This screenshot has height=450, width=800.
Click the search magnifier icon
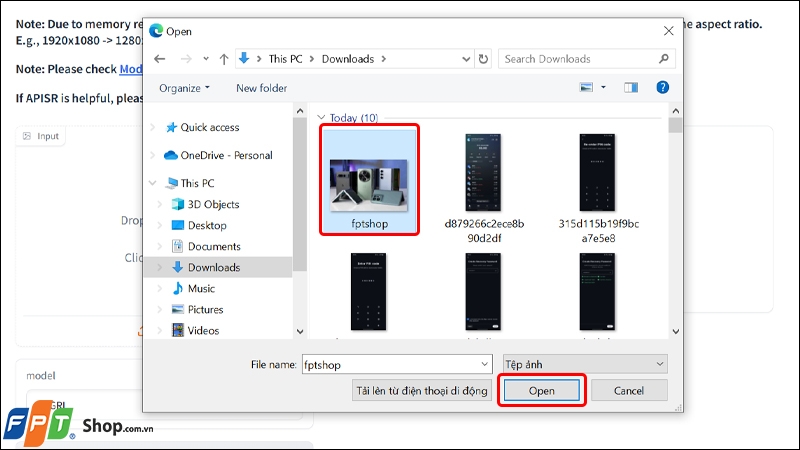(663, 59)
